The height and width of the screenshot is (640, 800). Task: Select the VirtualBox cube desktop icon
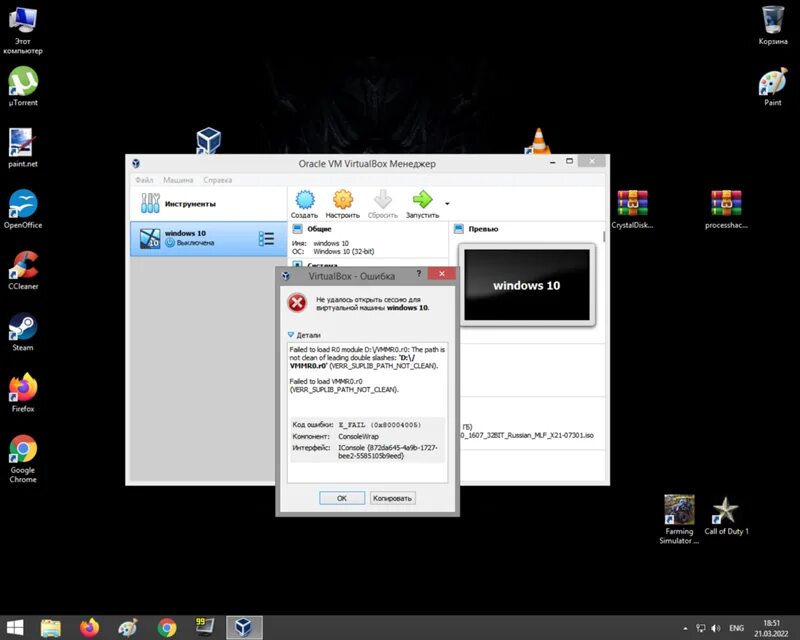tap(208, 141)
